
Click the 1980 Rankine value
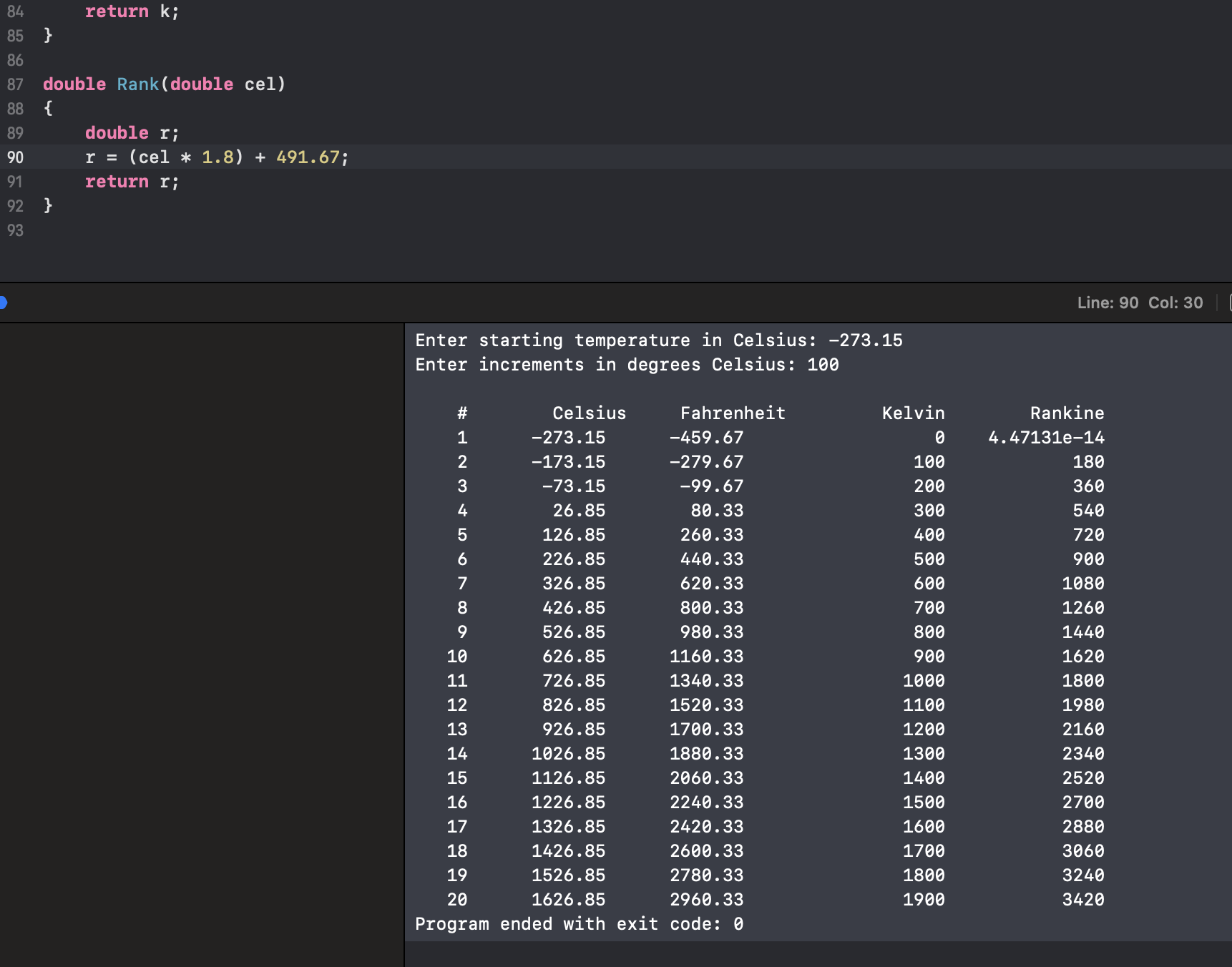tap(1083, 705)
